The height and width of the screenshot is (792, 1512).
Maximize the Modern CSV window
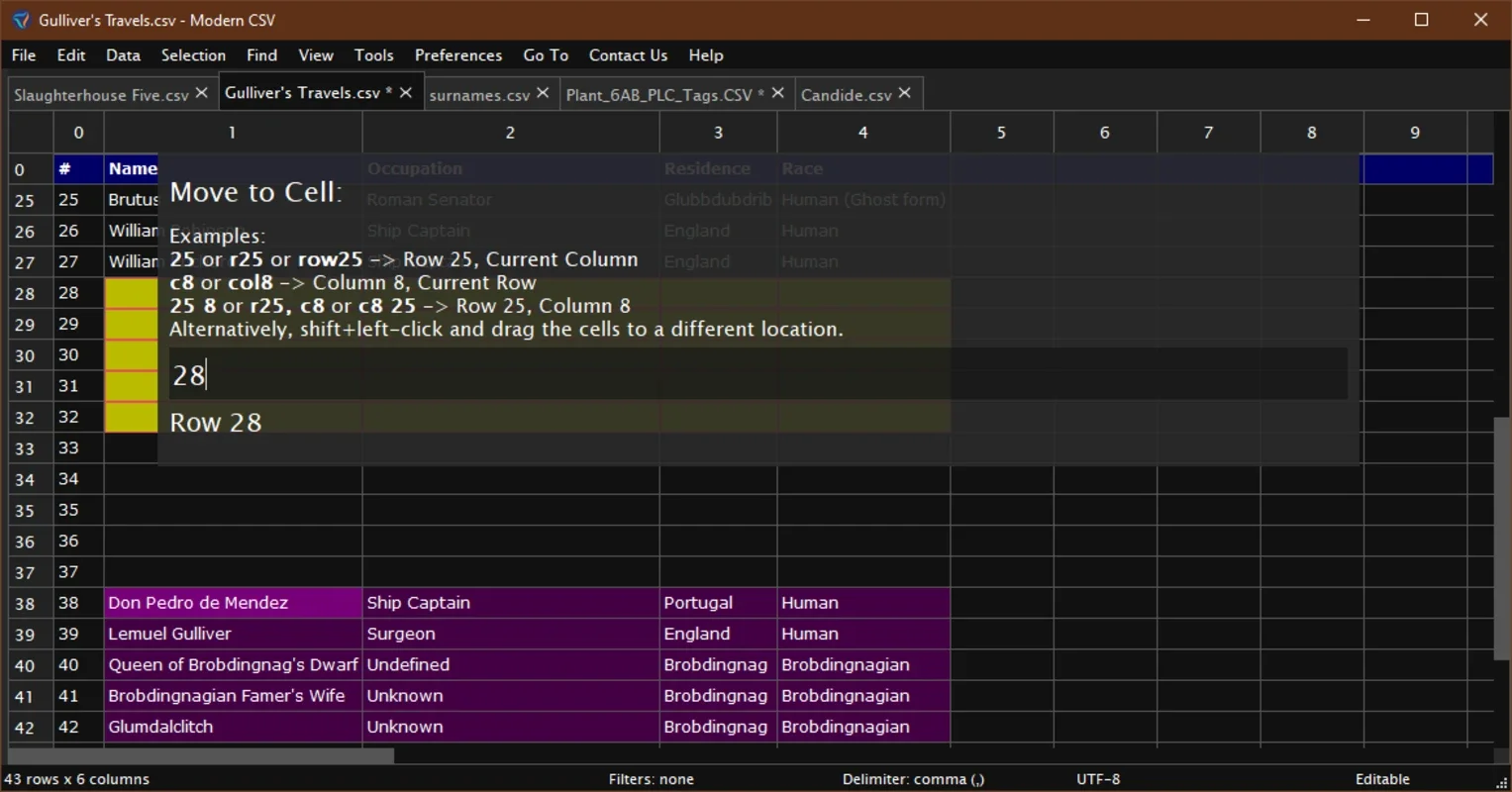click(x=1421, y=20)
